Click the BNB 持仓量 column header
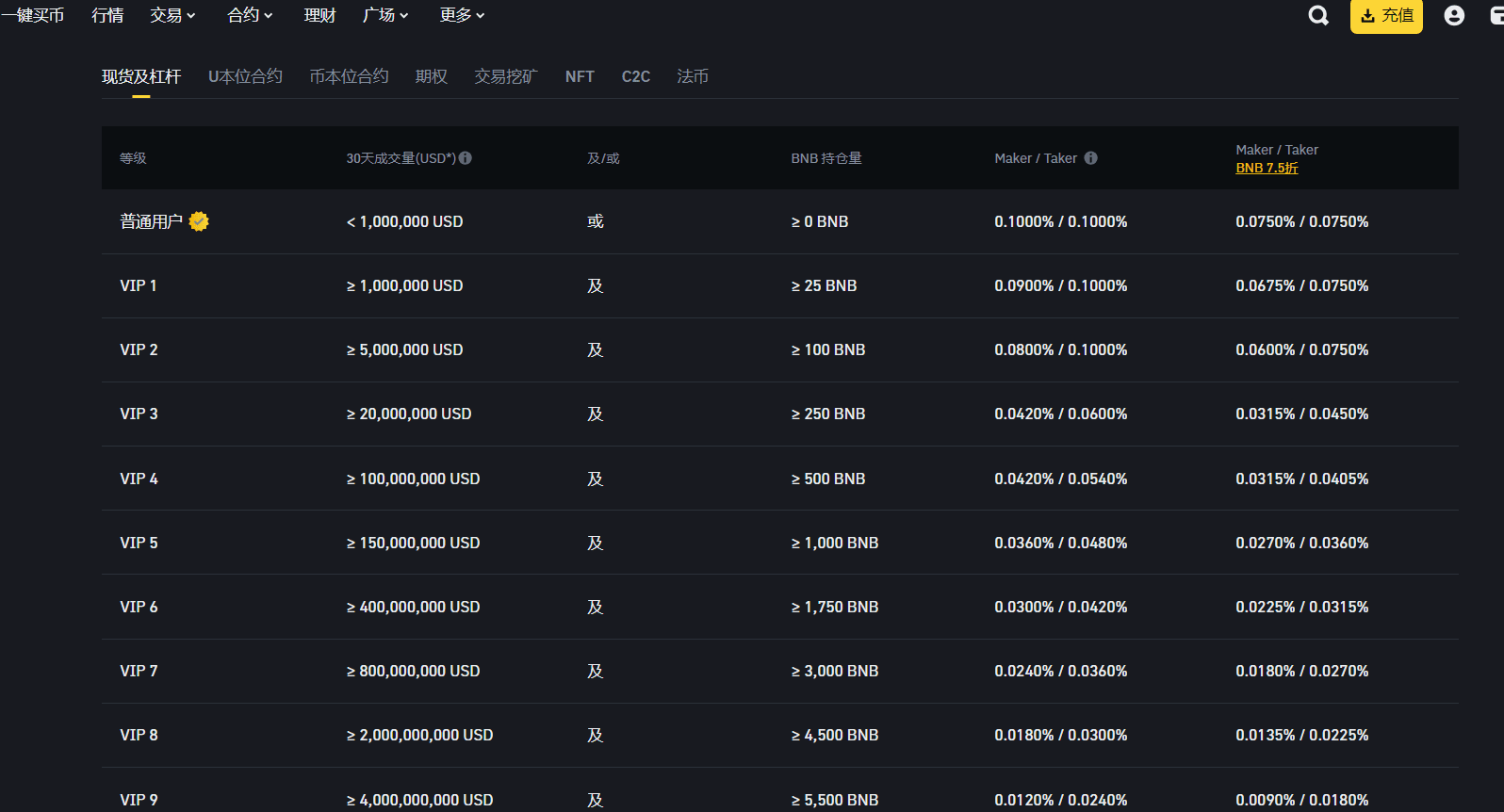This screenshot has height=812, width=1504. click(x=826, y=158)
